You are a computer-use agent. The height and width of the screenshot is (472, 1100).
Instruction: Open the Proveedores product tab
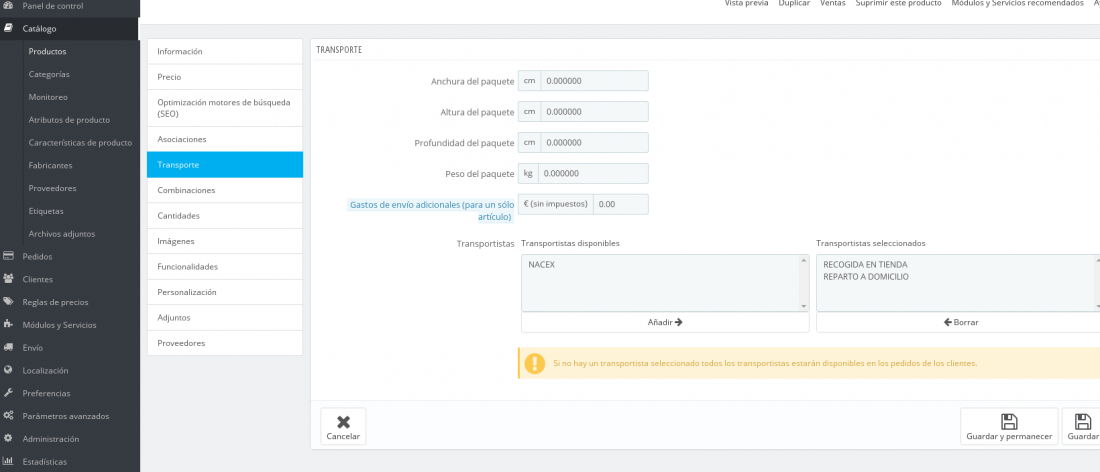click(224, 343)
